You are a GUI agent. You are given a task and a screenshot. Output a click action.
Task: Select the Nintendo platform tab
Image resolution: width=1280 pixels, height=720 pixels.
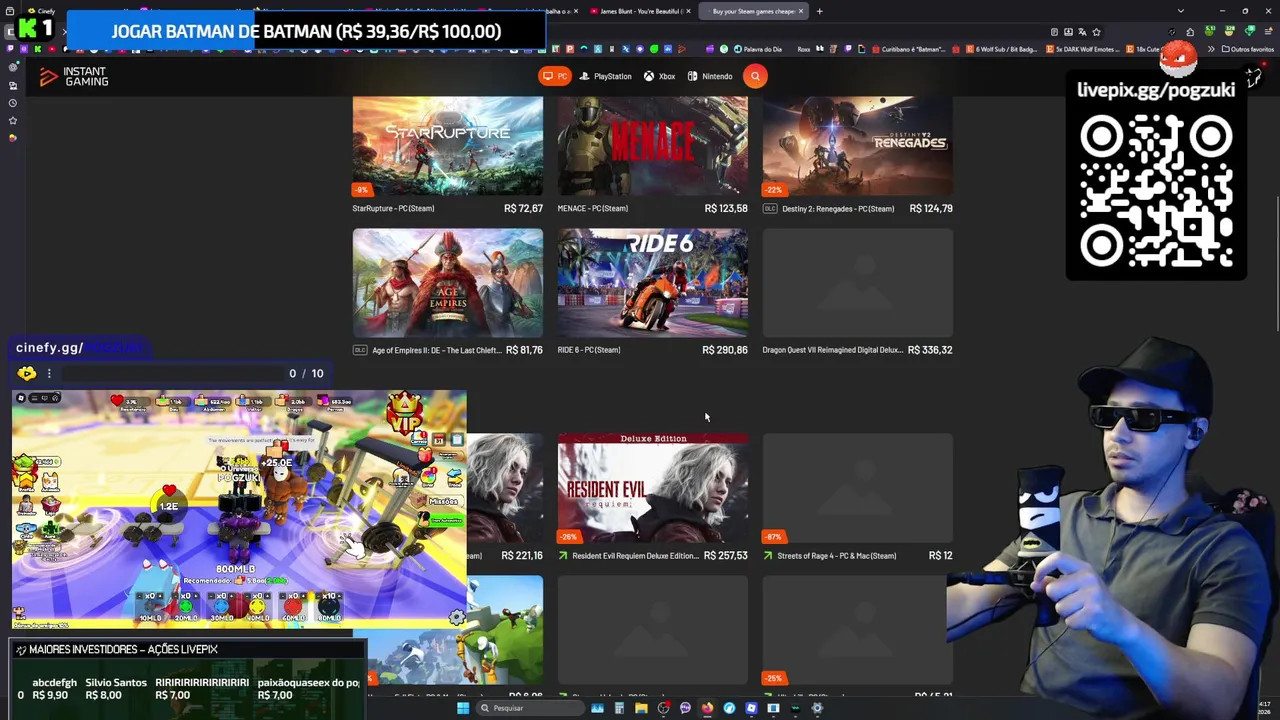click(x=710, y=76)
